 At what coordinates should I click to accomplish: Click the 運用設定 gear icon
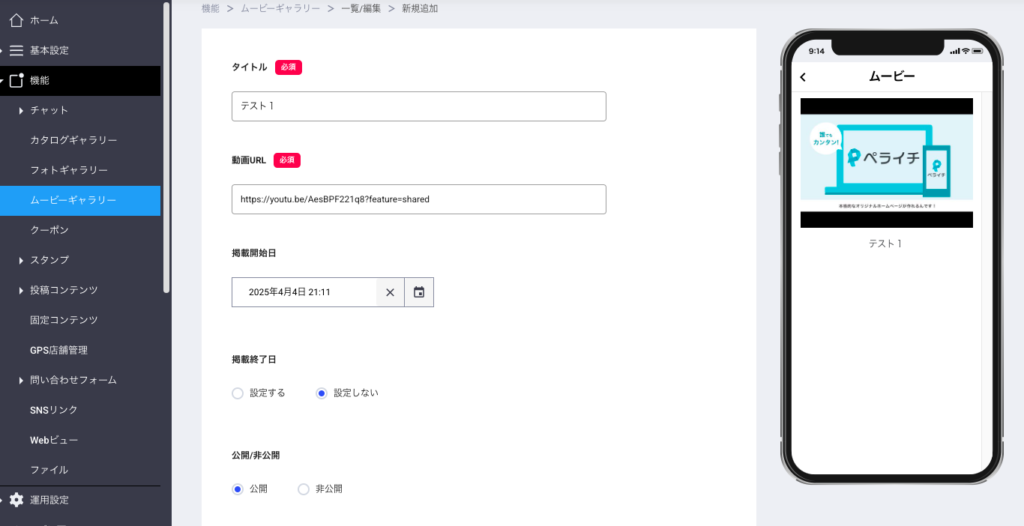pos(16,500)
